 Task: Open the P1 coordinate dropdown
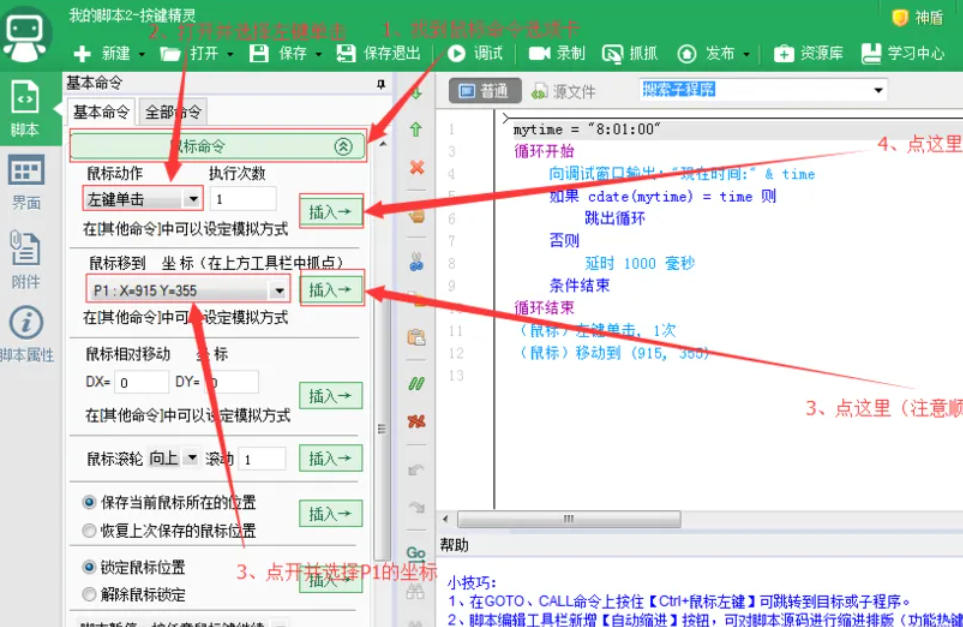(279, 289)
